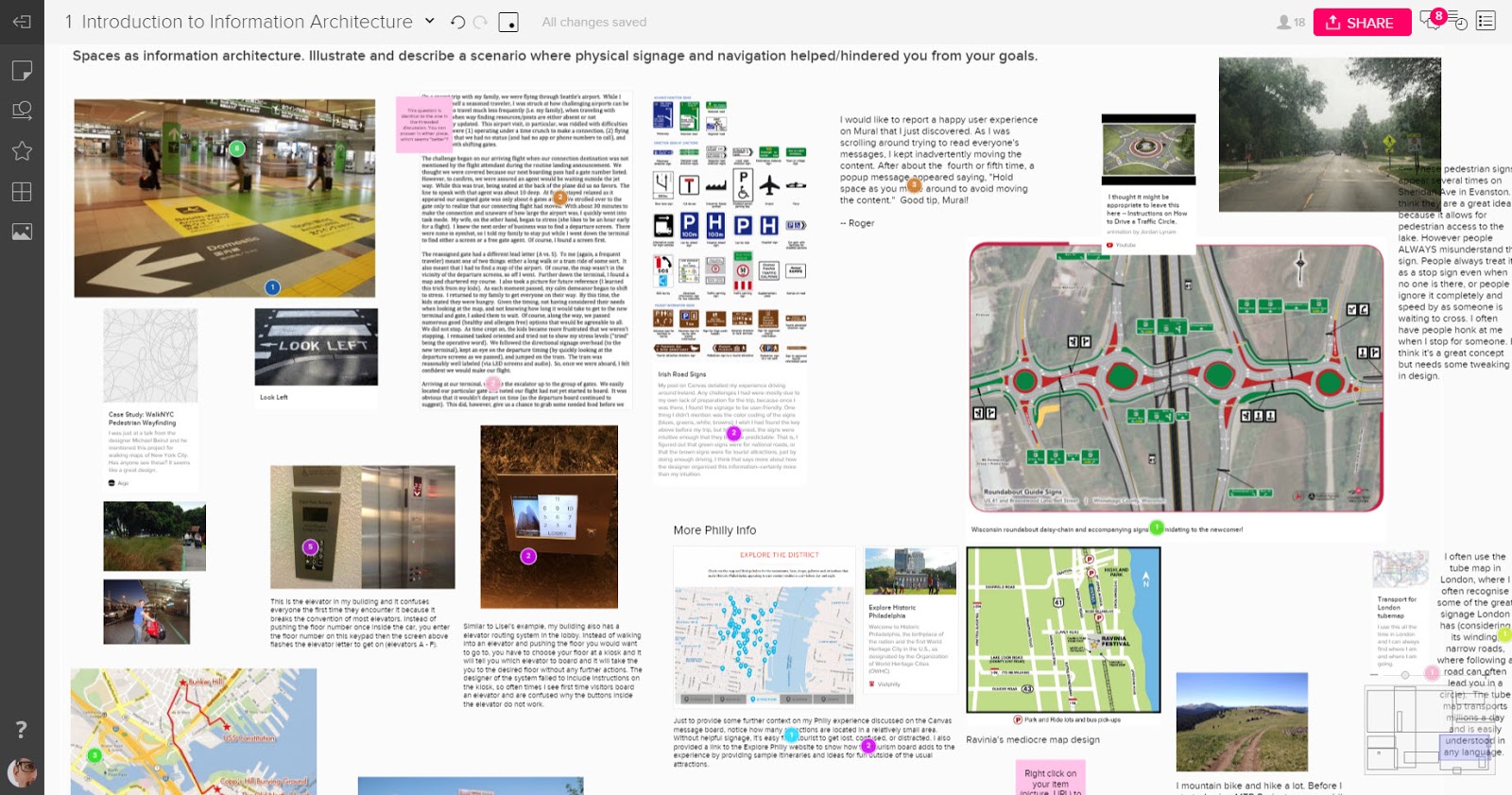Viewport: 1512px width, 795px height.
Task: Click the pink SHARE button
Action: tap(1362, 22)
